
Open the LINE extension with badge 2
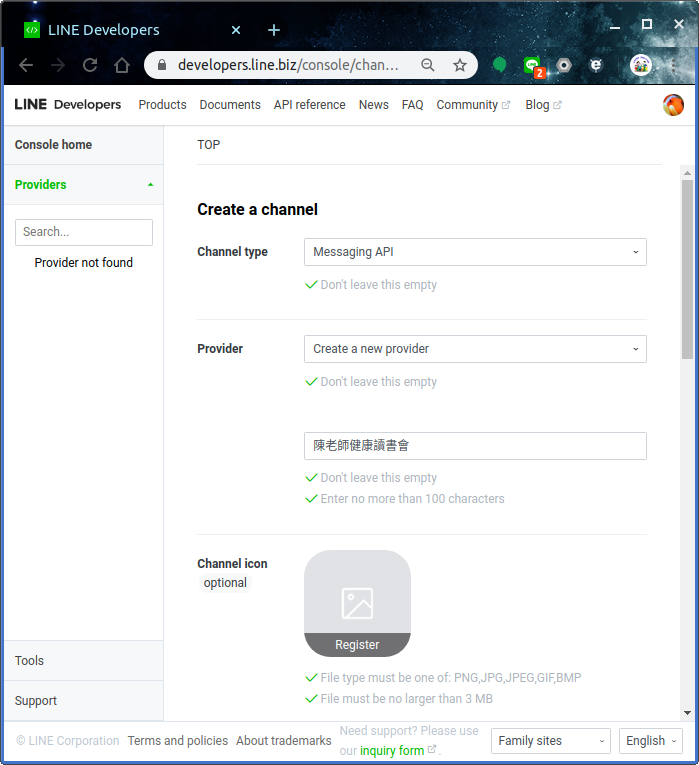tap(533, 66)
